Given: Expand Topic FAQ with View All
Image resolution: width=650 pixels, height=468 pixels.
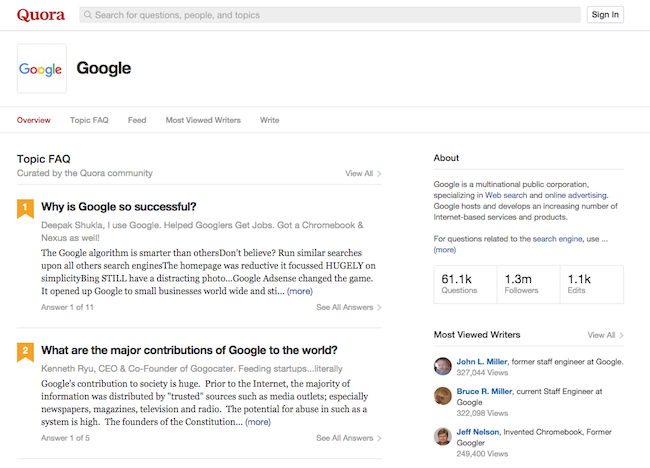Looking at the screenshot, I should click(x=363, y=173).
